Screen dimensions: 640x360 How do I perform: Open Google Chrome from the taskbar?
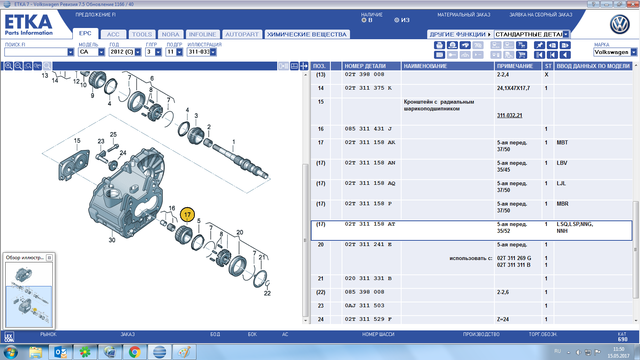[x=134, y=351]
